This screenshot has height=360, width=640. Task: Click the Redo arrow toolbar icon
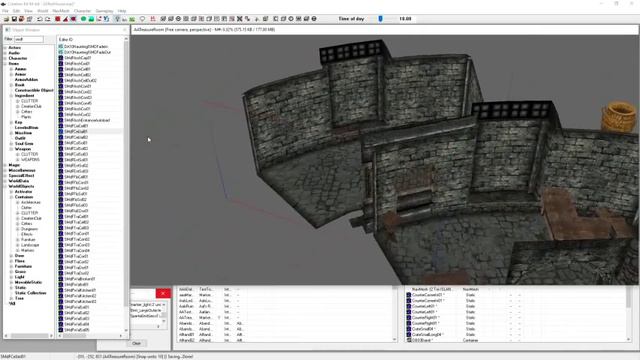pos(48,19)
